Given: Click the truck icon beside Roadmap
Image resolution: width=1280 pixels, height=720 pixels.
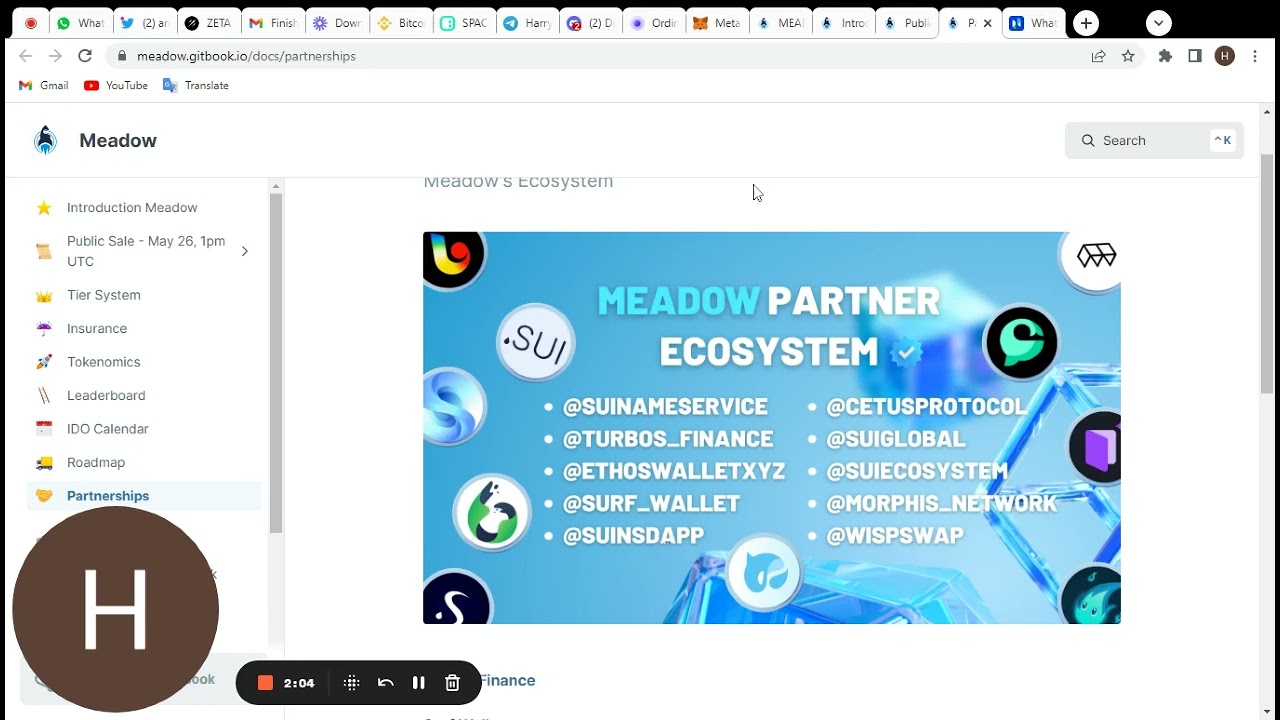Looking at the screenshot, I should click(x=44, y=462).
